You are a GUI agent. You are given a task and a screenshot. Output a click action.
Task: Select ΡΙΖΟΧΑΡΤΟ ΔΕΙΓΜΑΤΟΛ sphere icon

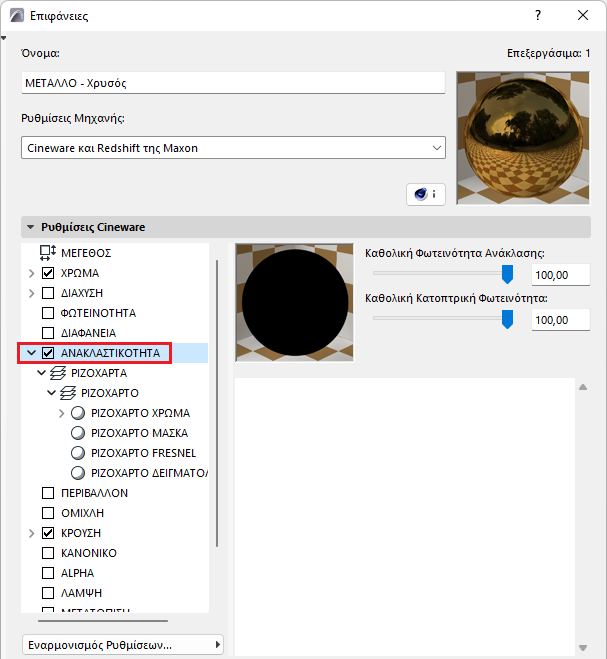coord(78,473)
